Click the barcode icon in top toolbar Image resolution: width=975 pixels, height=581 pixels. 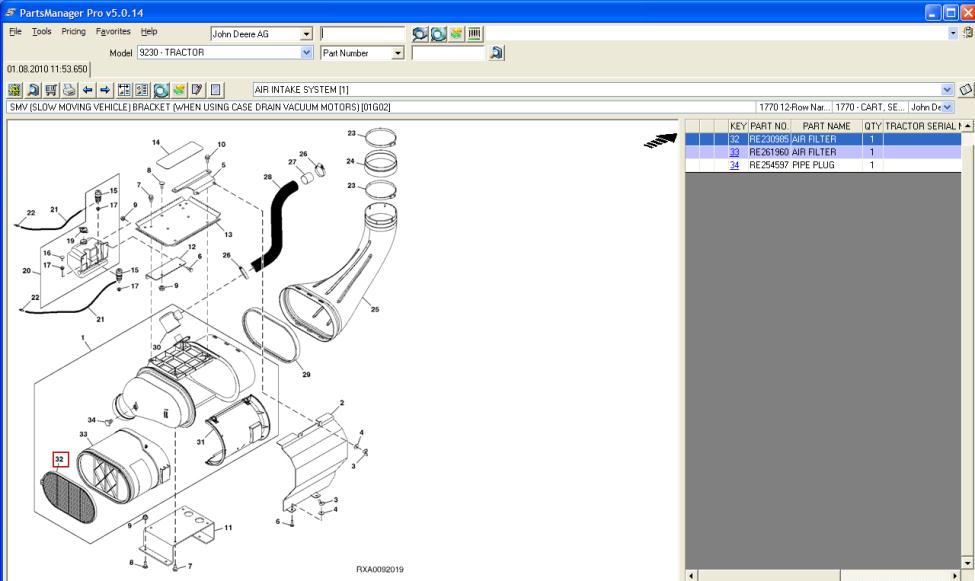coord(474,34)
